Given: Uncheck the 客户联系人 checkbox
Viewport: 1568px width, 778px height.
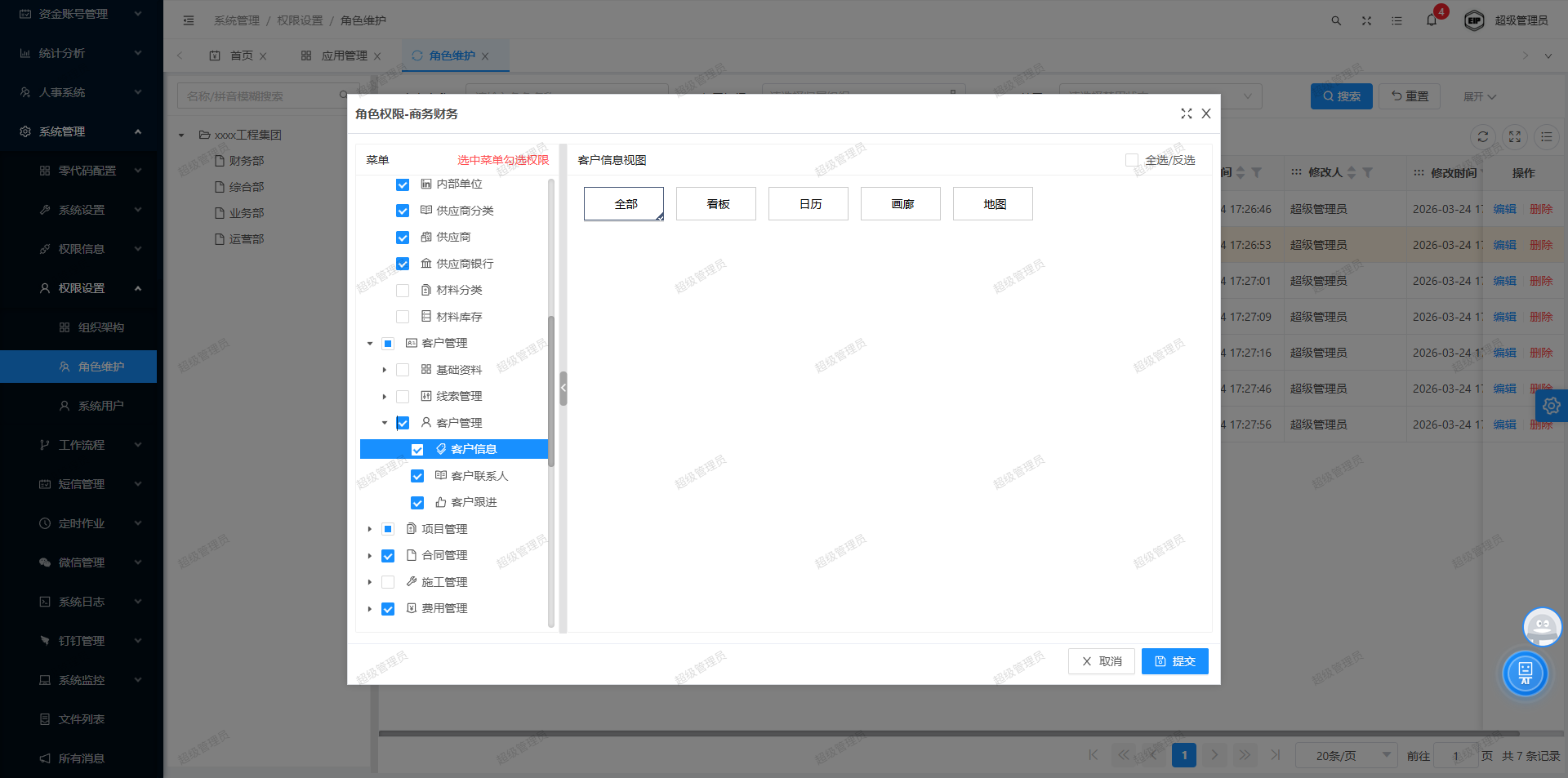Looking at the screenshot, I should (417, 476).
